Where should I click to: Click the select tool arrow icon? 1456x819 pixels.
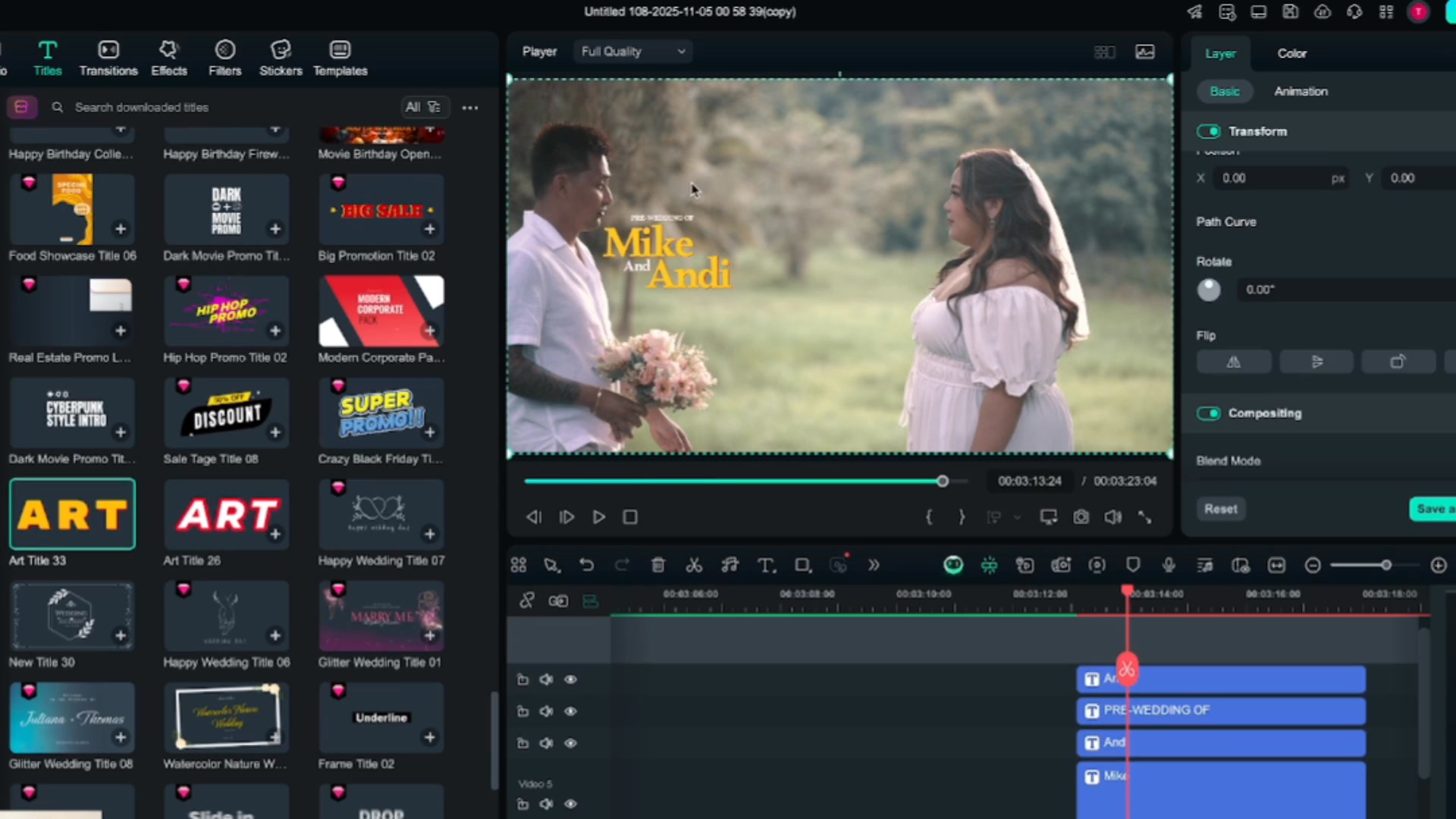tap(551, 565)
